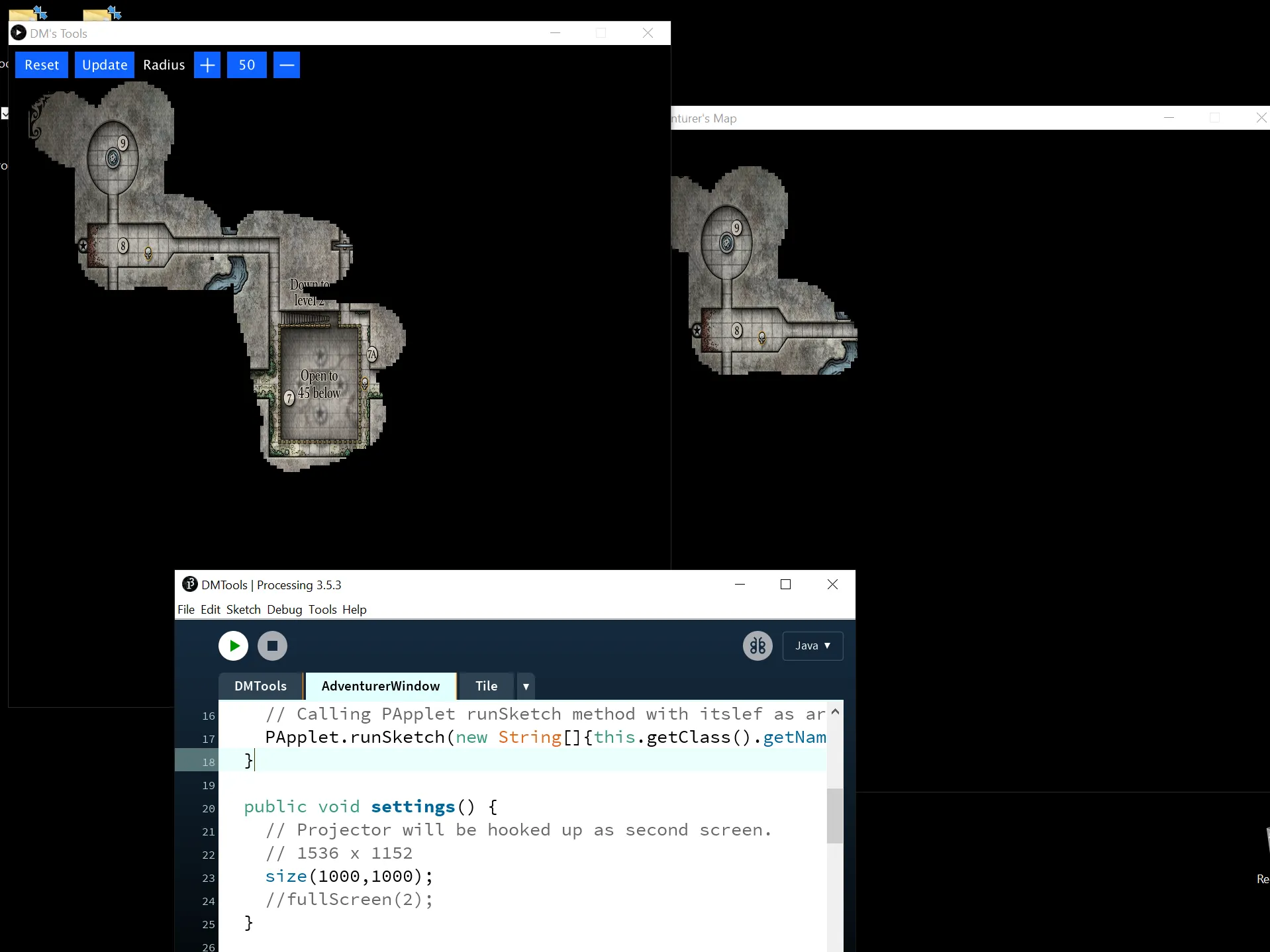
Task: Click the Reset button in DM's Tools
Action: pos(42,65)
